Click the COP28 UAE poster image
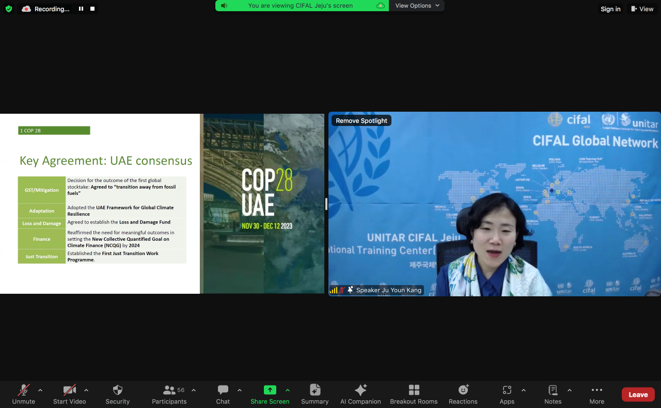Viewport: 661px width, 408px height. click(264, 204)
